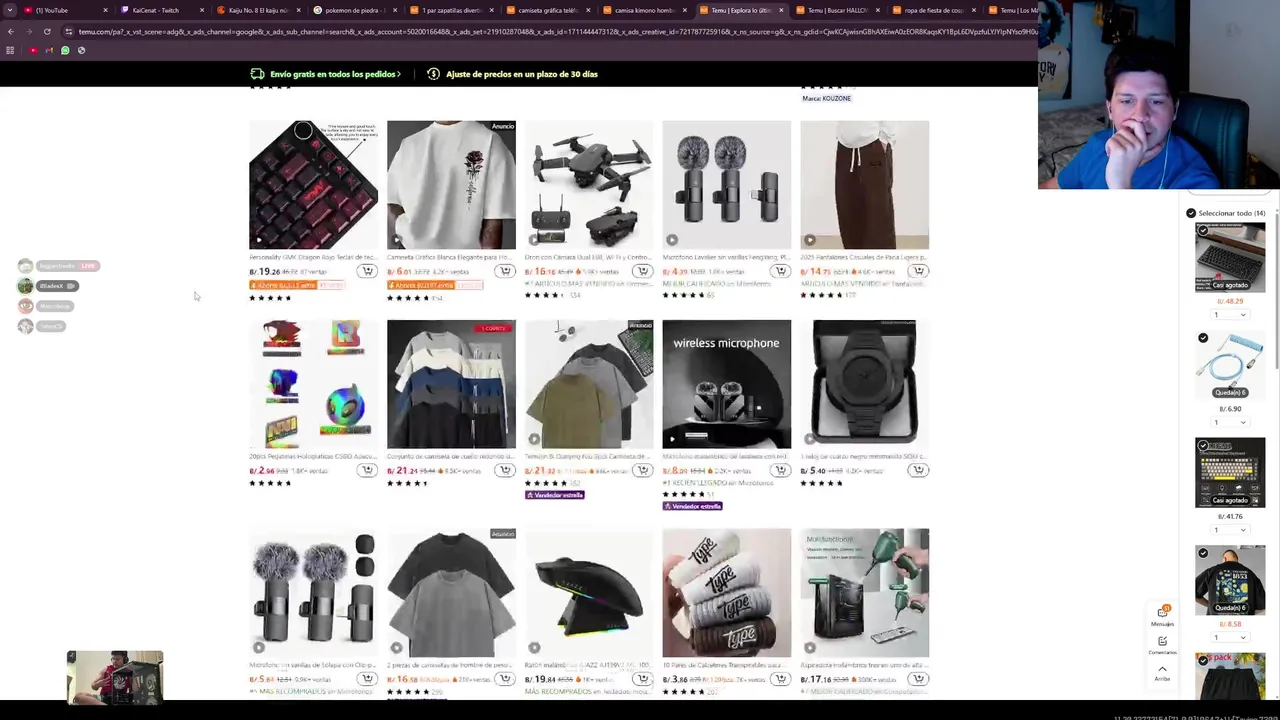
Task: Add the white graphic t-shirt to cart
Action: (505, 271)
